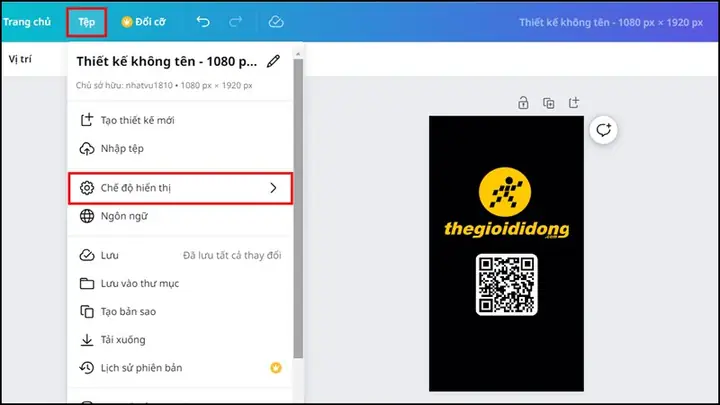This screenshot has height=405, width=720.
Task: Edit design name with pencil icon
Action: pos(274,61)
